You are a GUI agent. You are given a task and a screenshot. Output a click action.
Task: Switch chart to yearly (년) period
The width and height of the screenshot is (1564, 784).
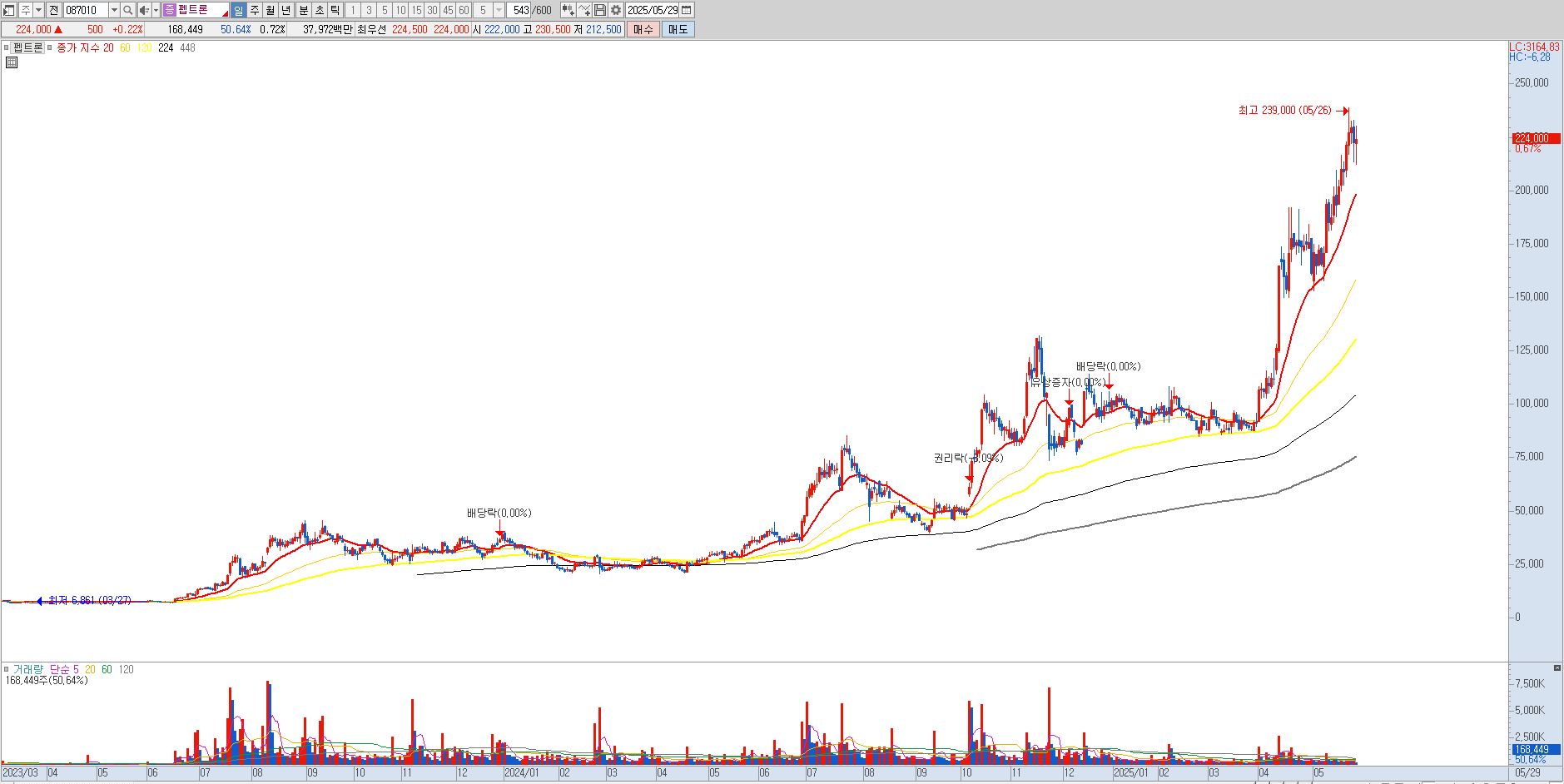(x=286, y=10)
